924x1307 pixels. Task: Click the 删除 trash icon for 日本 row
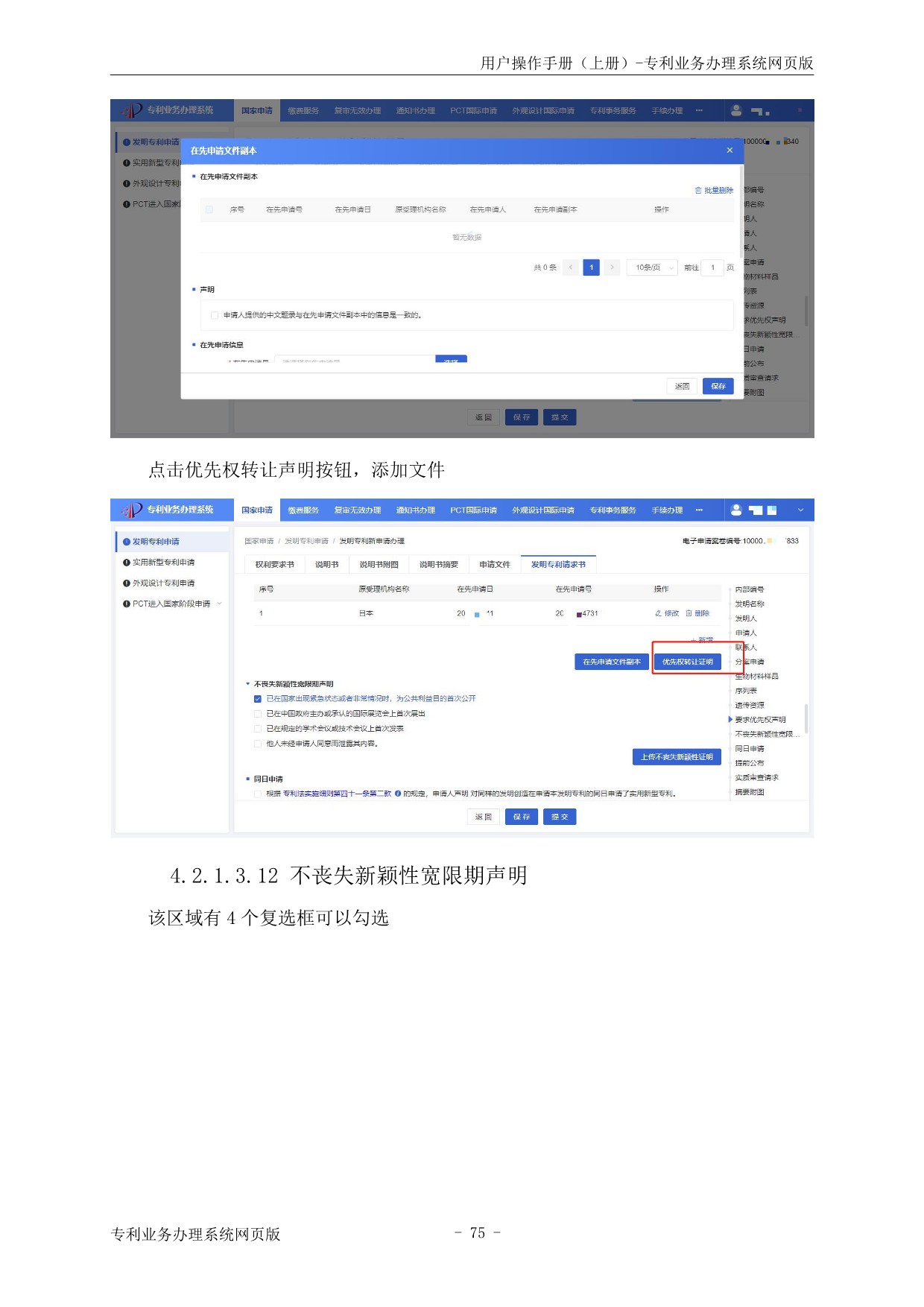coord(689,613)
